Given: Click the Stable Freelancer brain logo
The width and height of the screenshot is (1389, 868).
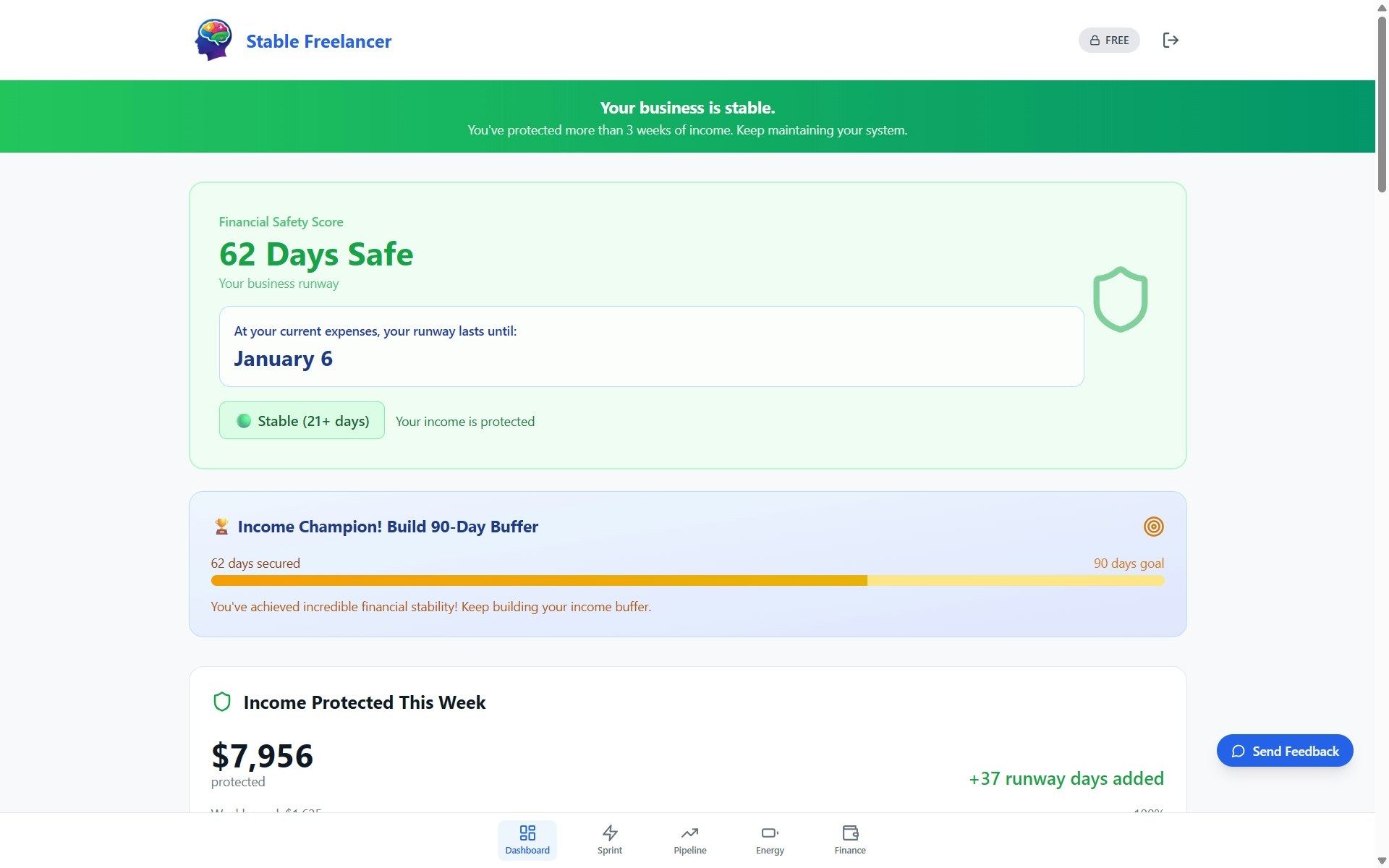Looking at the screenshot, I should point(213,40).
